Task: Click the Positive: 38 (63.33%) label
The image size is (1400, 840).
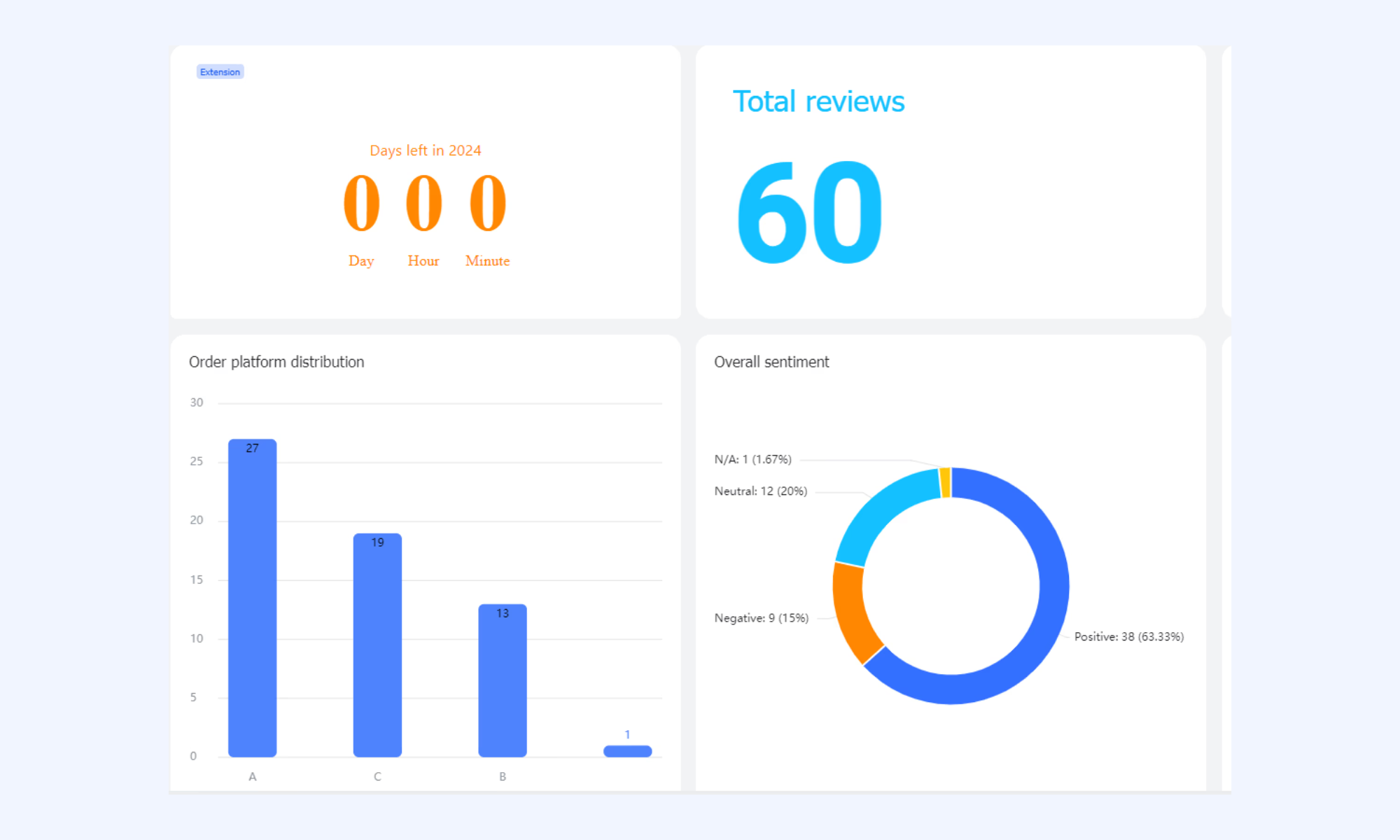Action: 1129,636
